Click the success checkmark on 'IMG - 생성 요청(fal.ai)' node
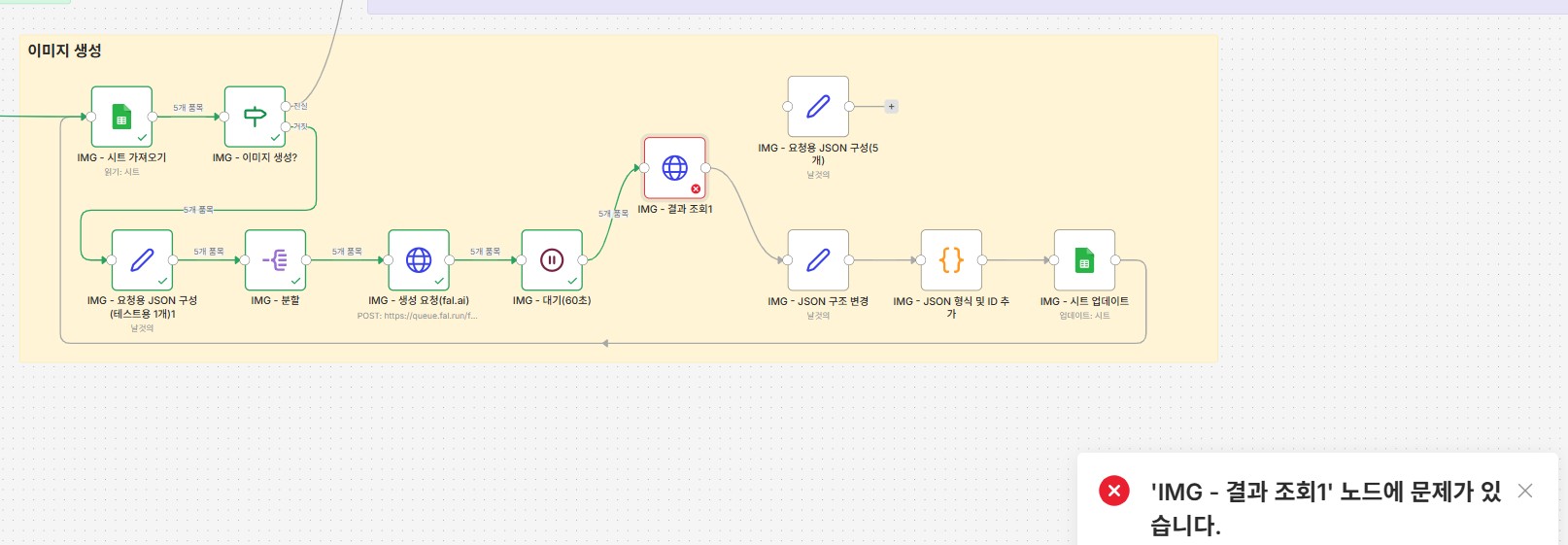Image resolution: width=1568 pixels, height=545 pixels. coord(439,281)
